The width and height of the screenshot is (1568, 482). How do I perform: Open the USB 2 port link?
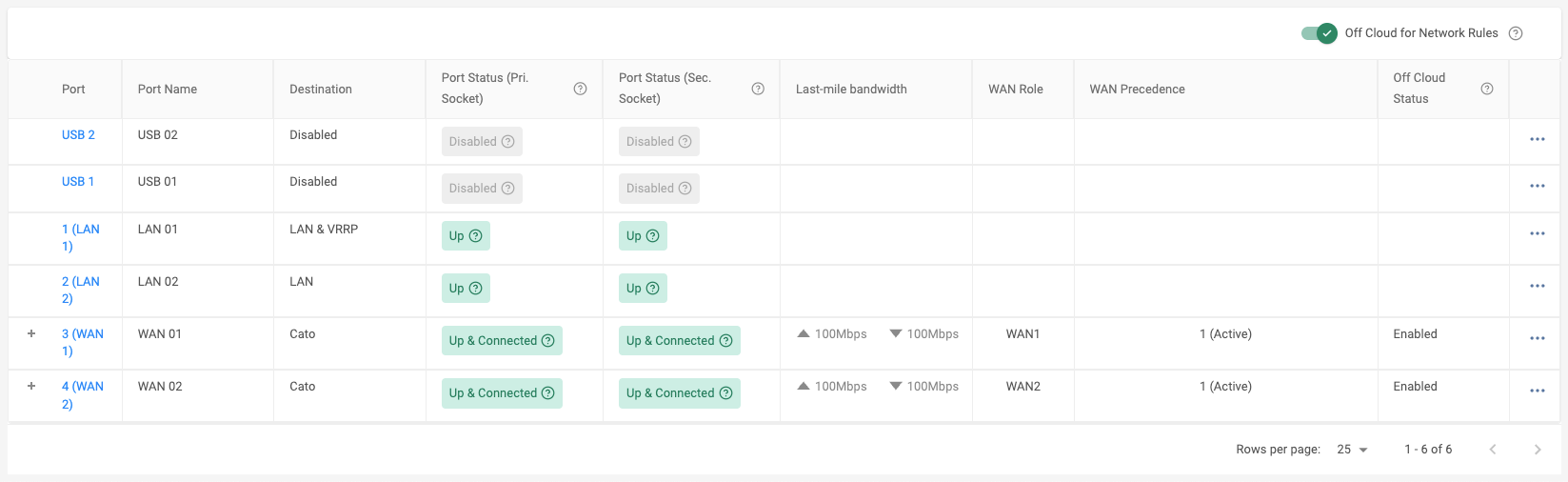point(78,135)
